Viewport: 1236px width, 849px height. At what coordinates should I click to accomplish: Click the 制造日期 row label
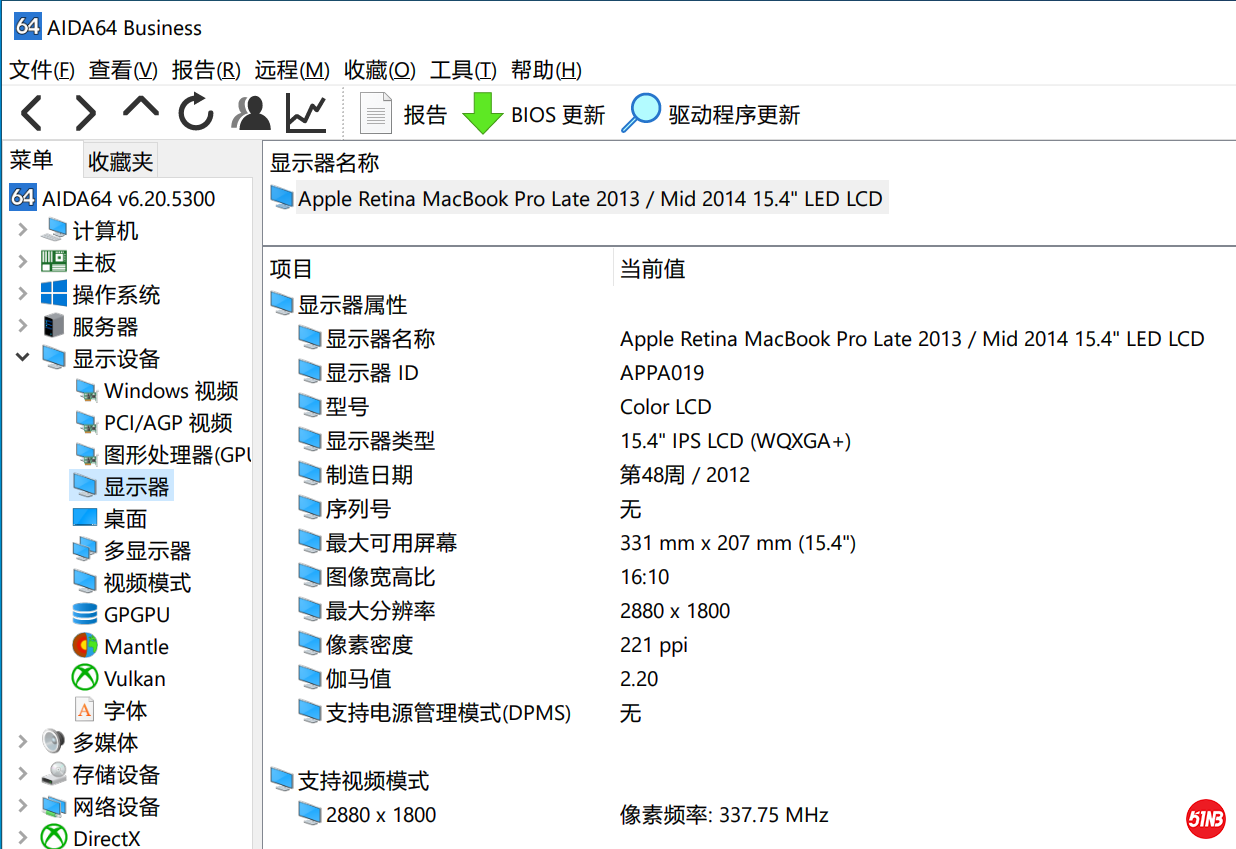tap(369, 474)
